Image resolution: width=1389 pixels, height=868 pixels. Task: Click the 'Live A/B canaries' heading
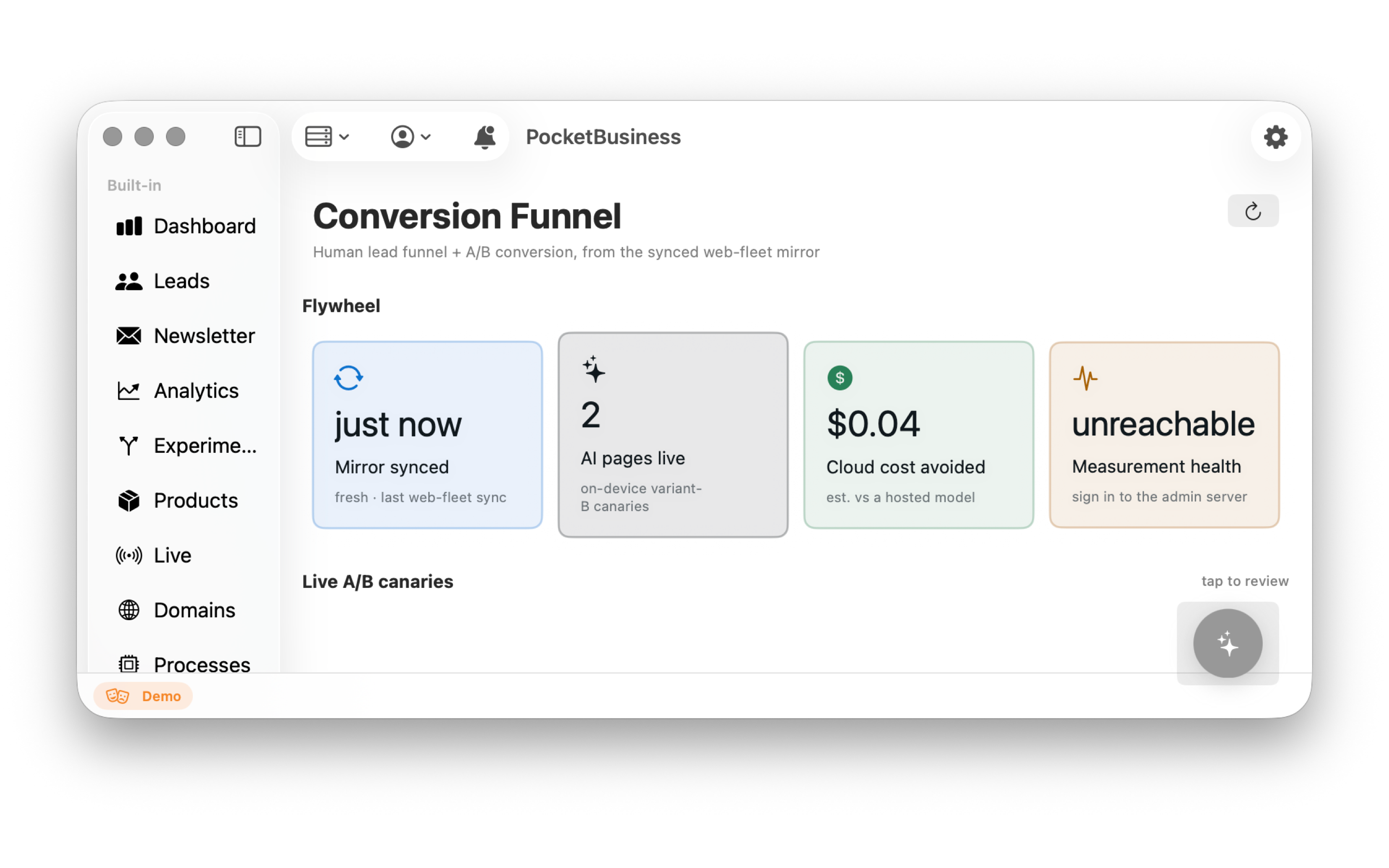[378, 582]
